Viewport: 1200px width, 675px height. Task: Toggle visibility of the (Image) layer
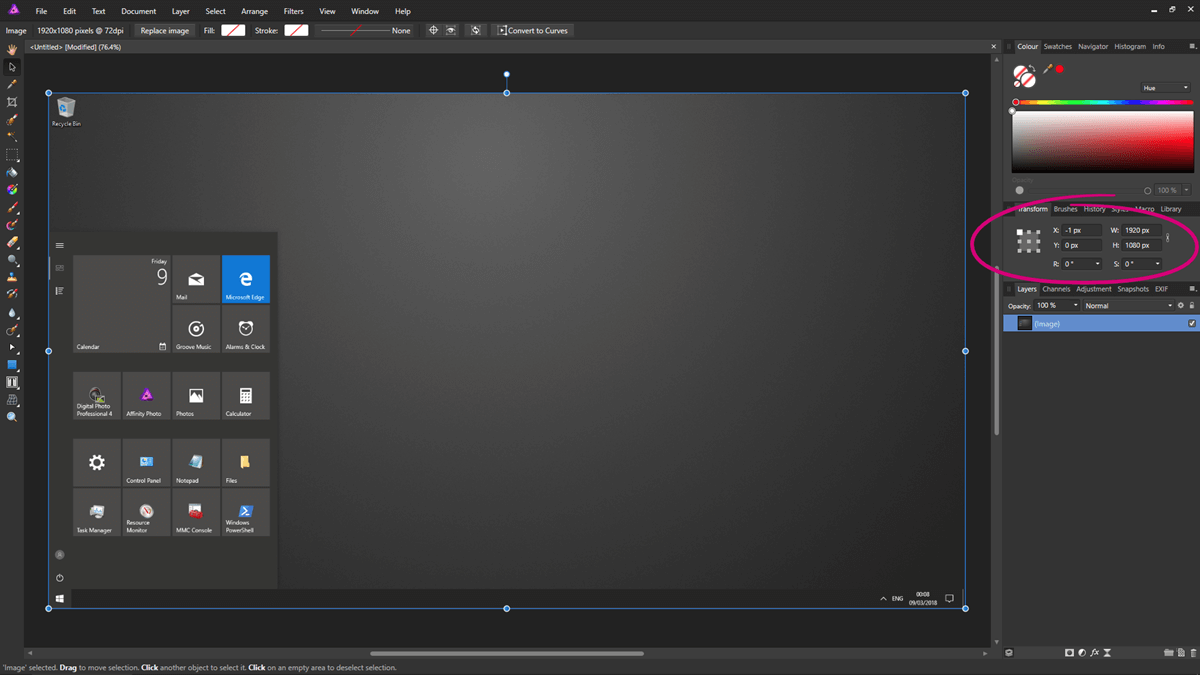point(1192,322)
